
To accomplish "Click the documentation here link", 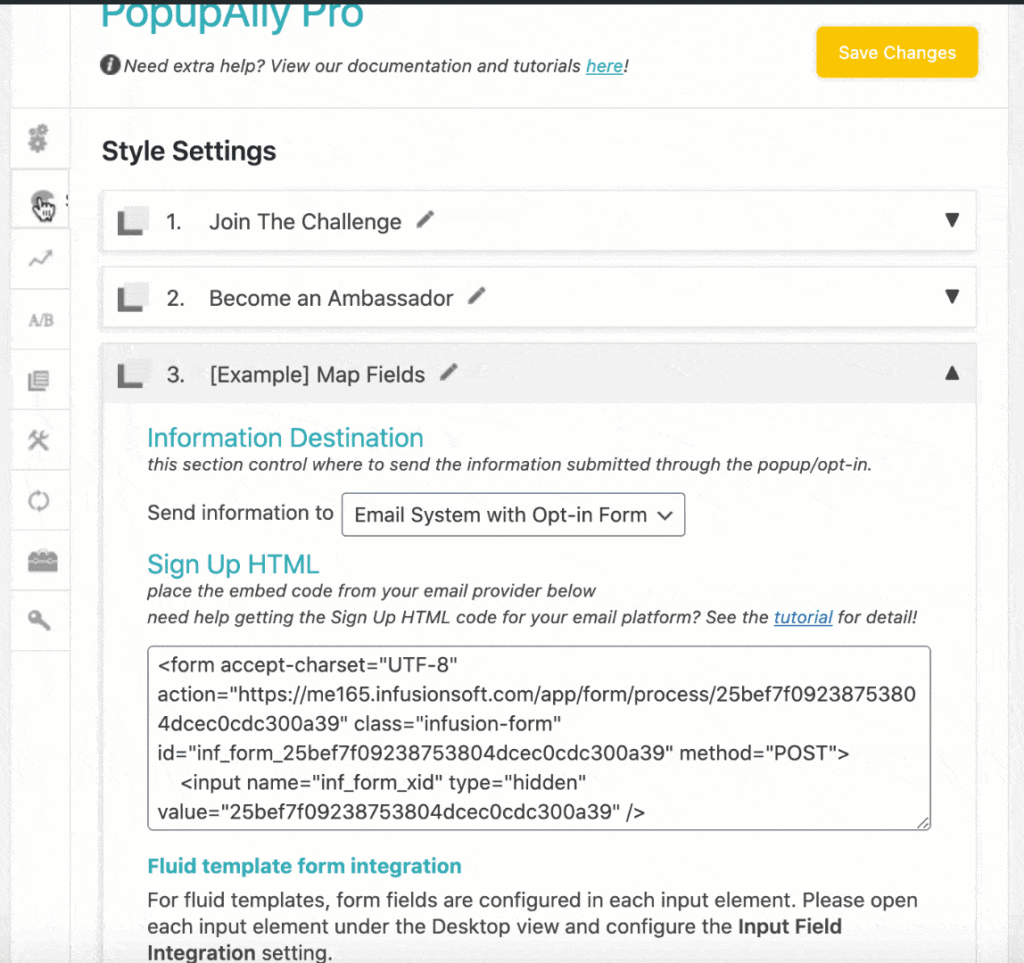I will 604,66.
